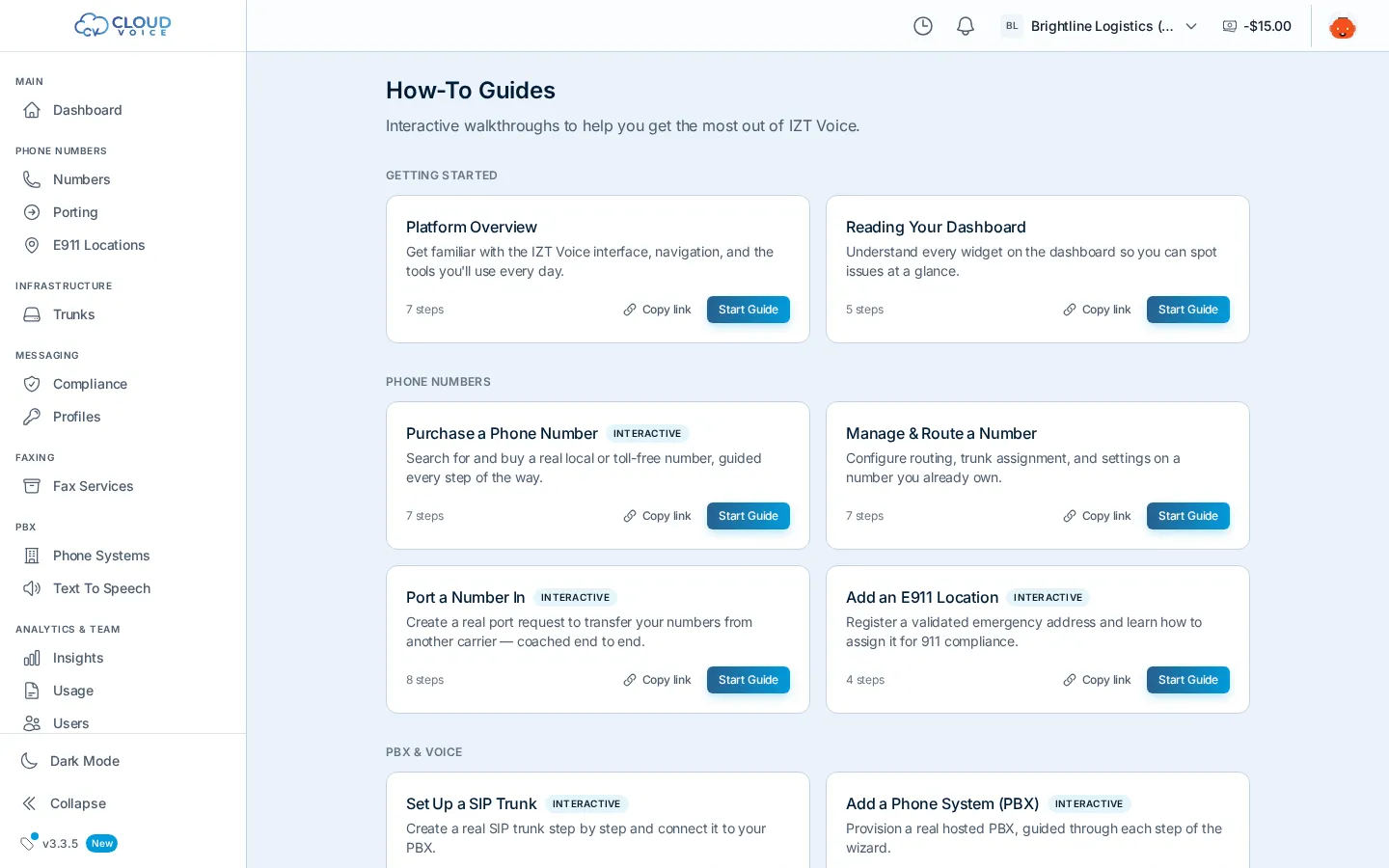
Task: Start the Reading Your Dashboard guide
Action: pos(1188,310)
